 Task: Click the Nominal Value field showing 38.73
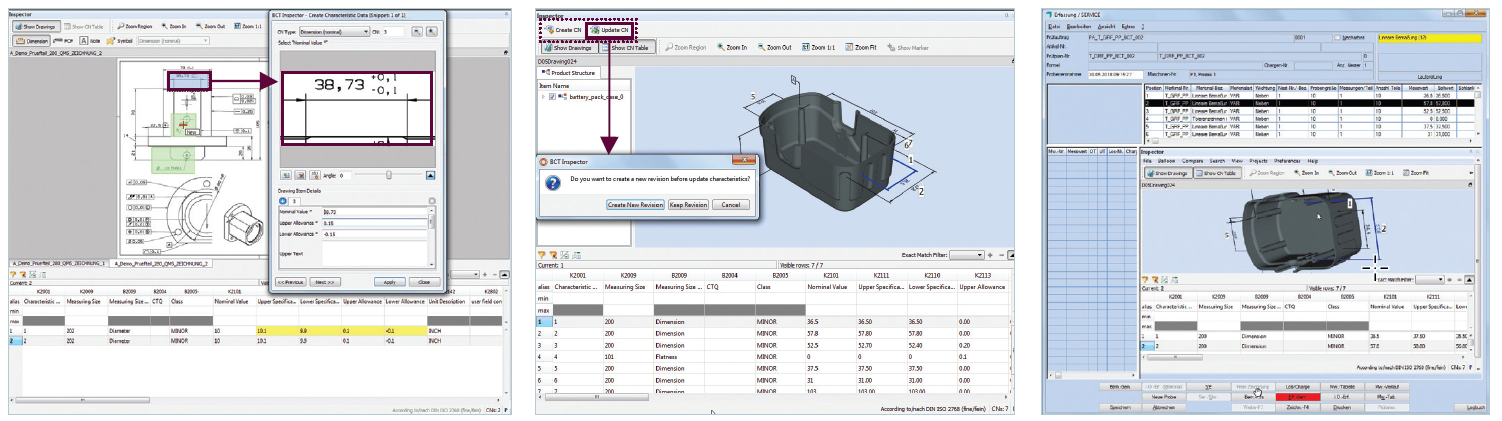tap(375, 212)
